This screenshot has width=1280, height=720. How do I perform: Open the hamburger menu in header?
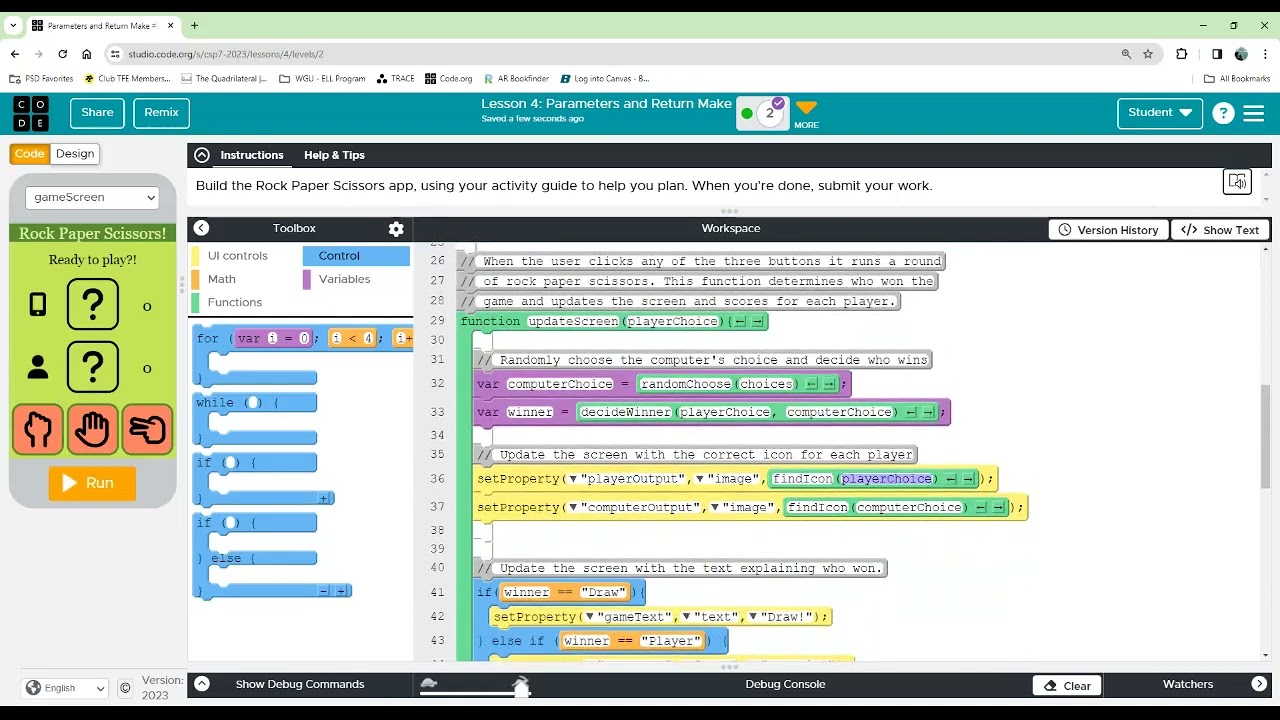pyautogui.click(x=1254, y=113)
